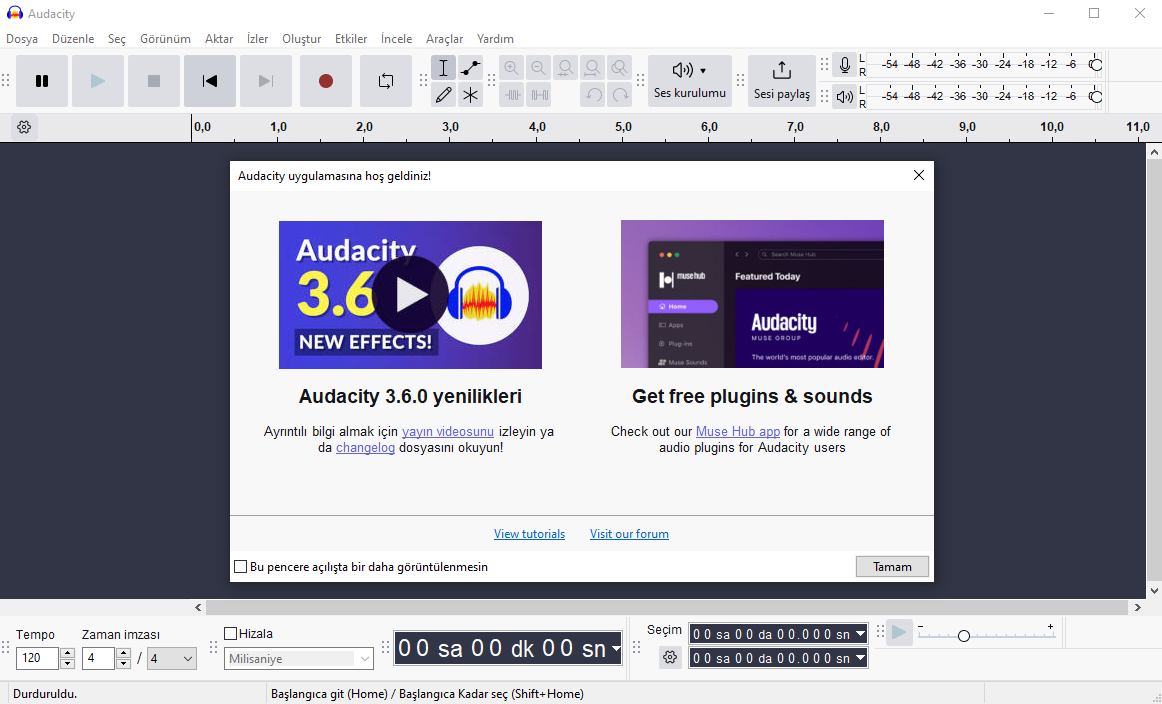Click the Sesi paylaş share audio button
Viewport: 1162px width, 704px height.
[782, 81]
